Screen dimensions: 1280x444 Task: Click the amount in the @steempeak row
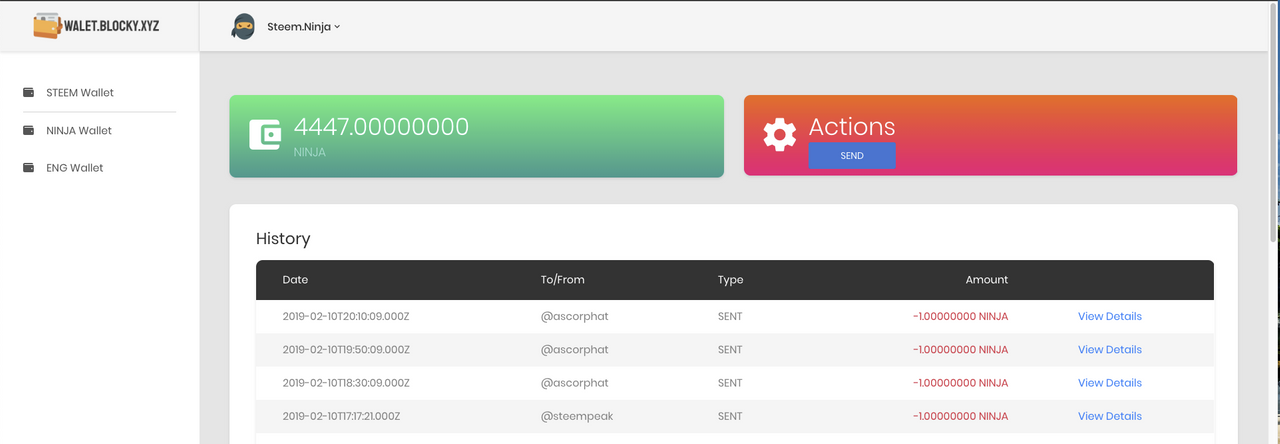(960, 416)
